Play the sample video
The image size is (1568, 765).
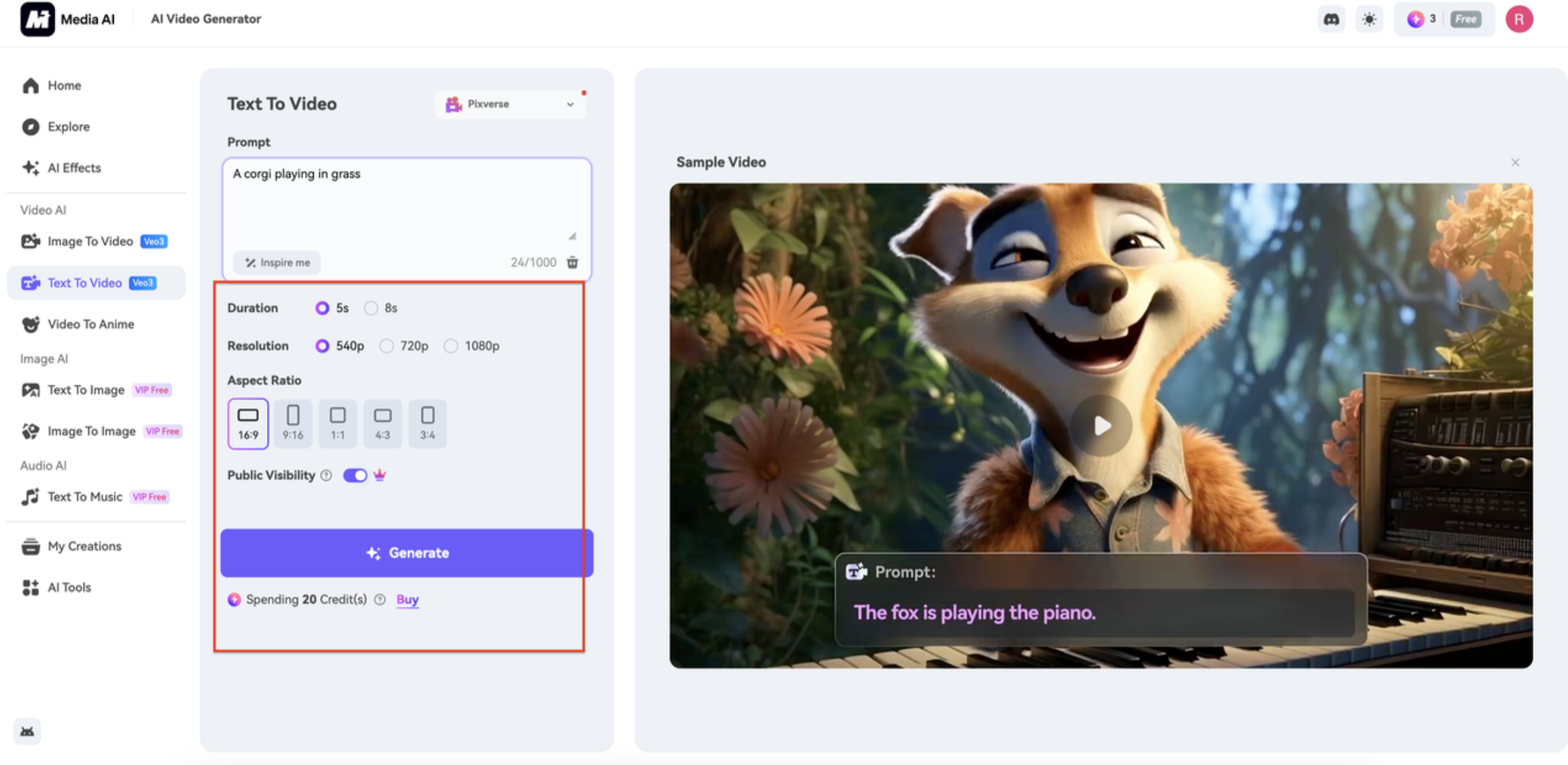click(1101, 425)
